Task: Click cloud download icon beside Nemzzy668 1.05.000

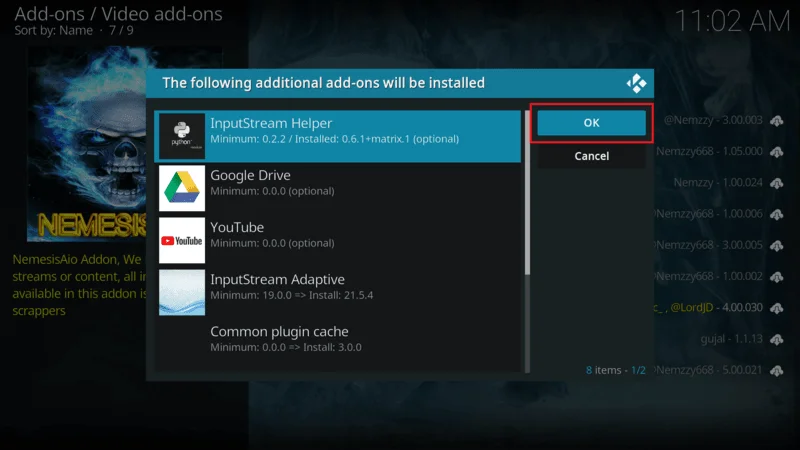Action: pyautogui.click(x=777, y=152)
